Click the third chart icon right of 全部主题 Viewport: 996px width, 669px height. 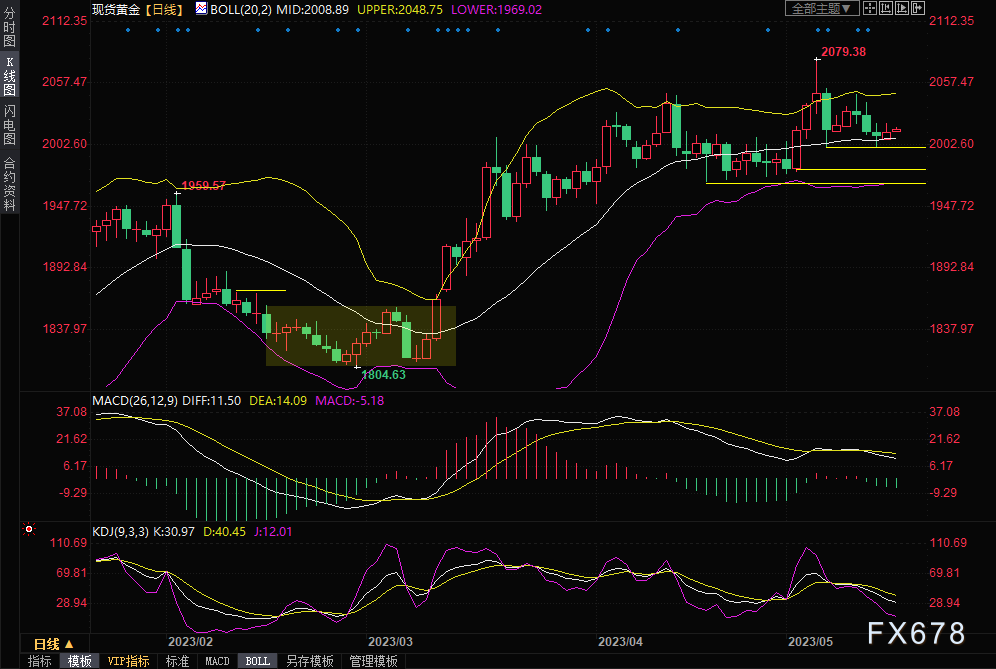[x=900, y=8]
